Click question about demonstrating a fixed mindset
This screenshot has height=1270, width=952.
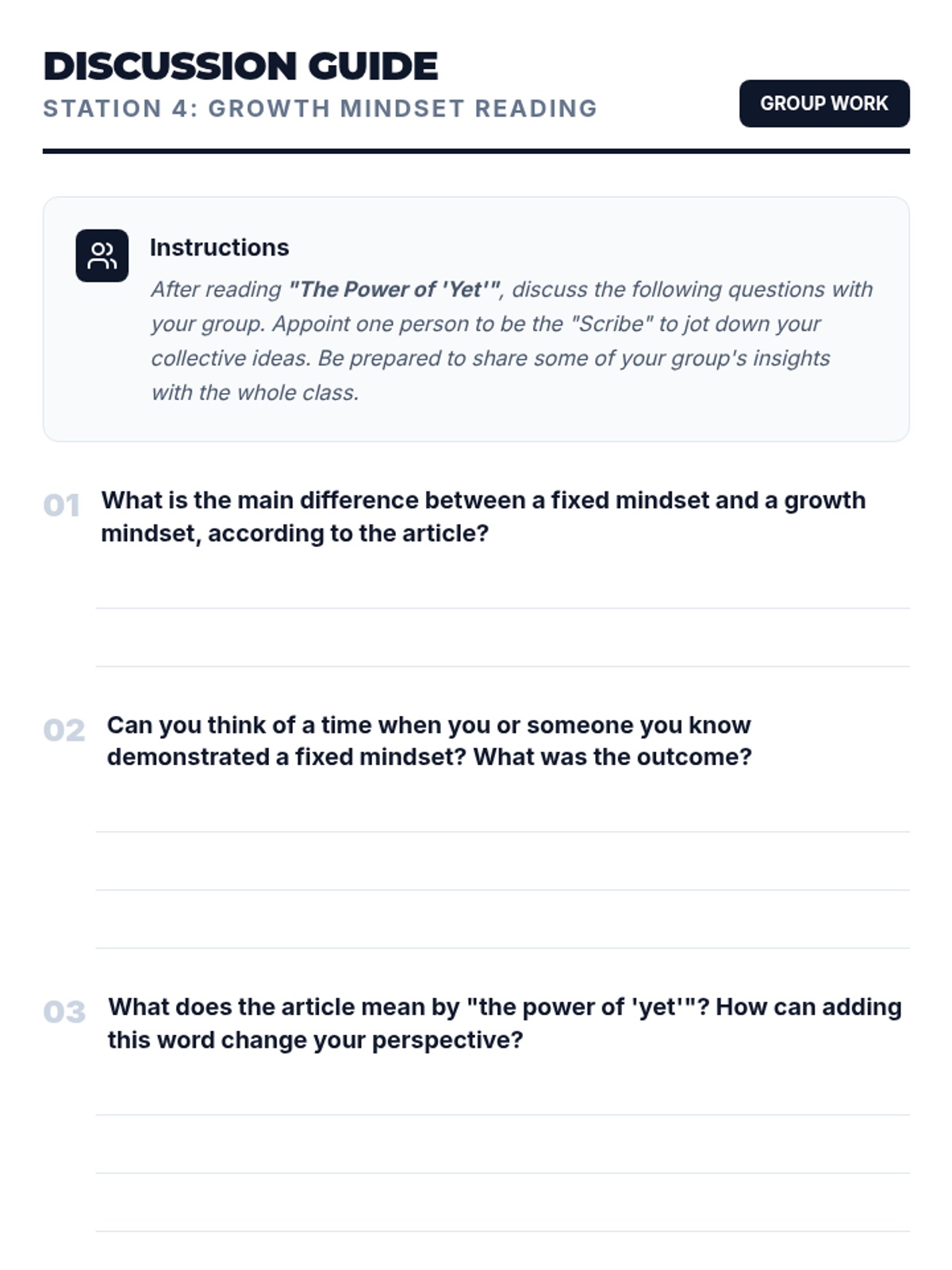429,741
